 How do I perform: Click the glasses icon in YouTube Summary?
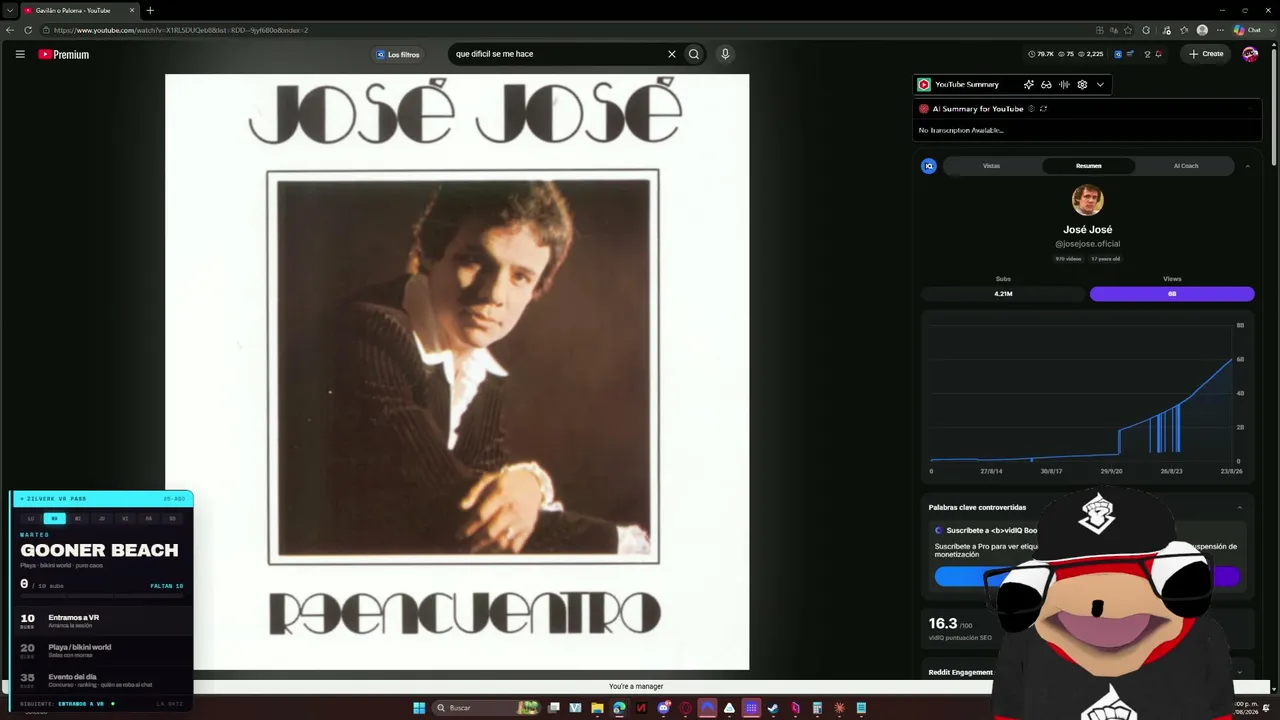[1046, 85]
